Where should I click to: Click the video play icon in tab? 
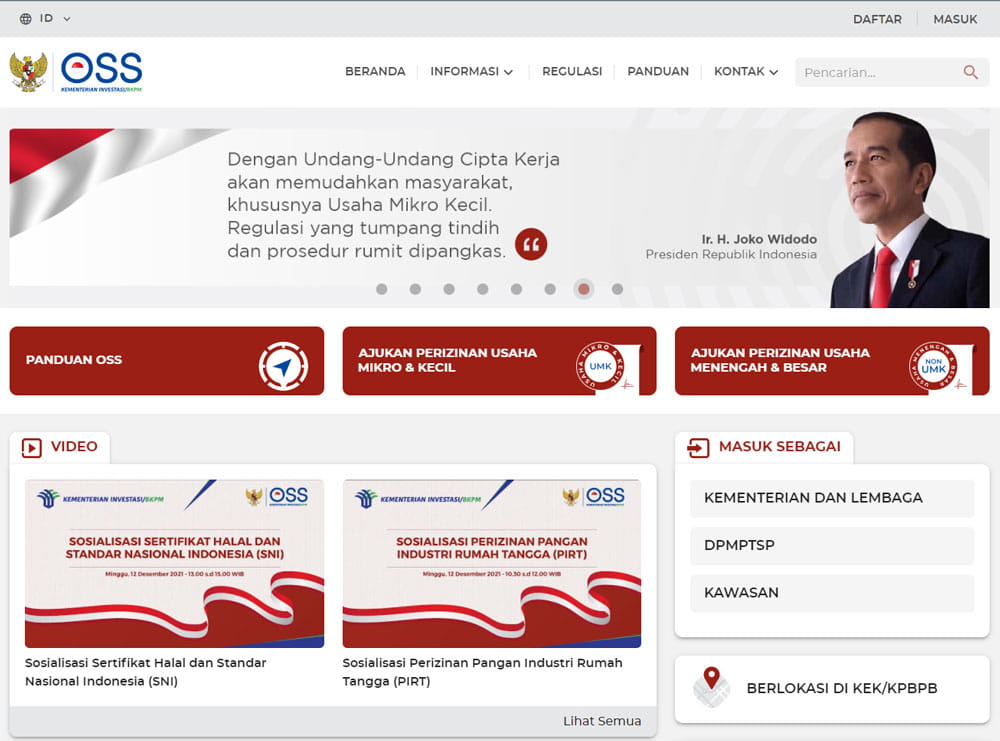tap(31, 448)
